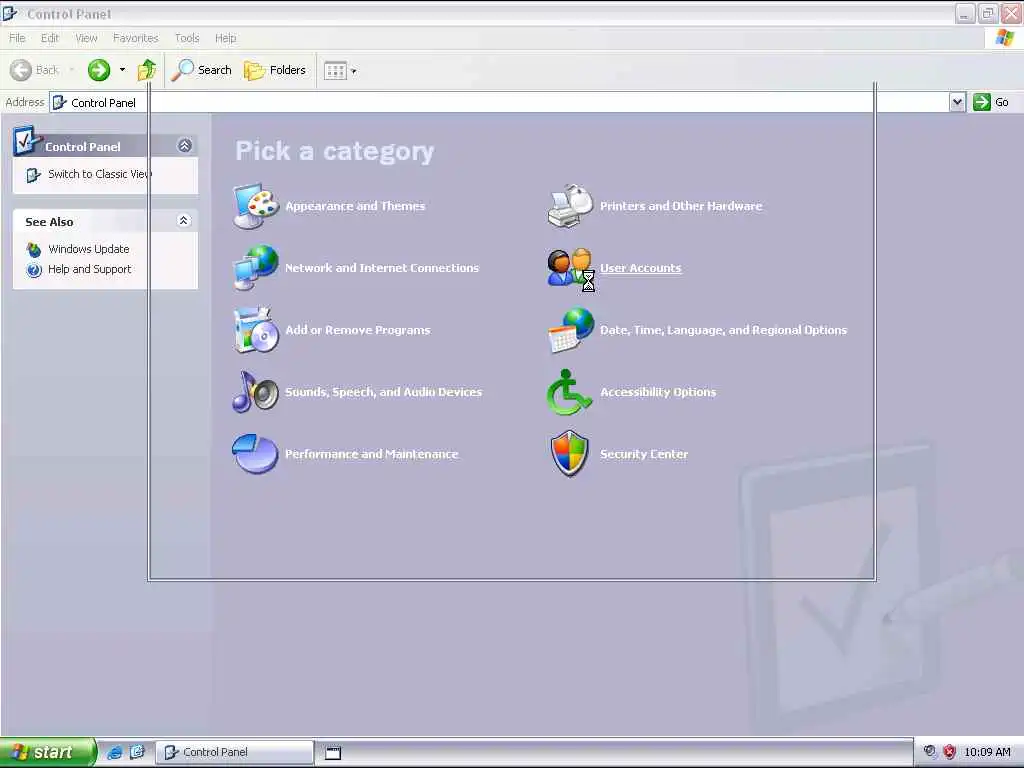
Task: Click the Sounds, Speech, and Audio Devices icon
Action: coord(255,392)
